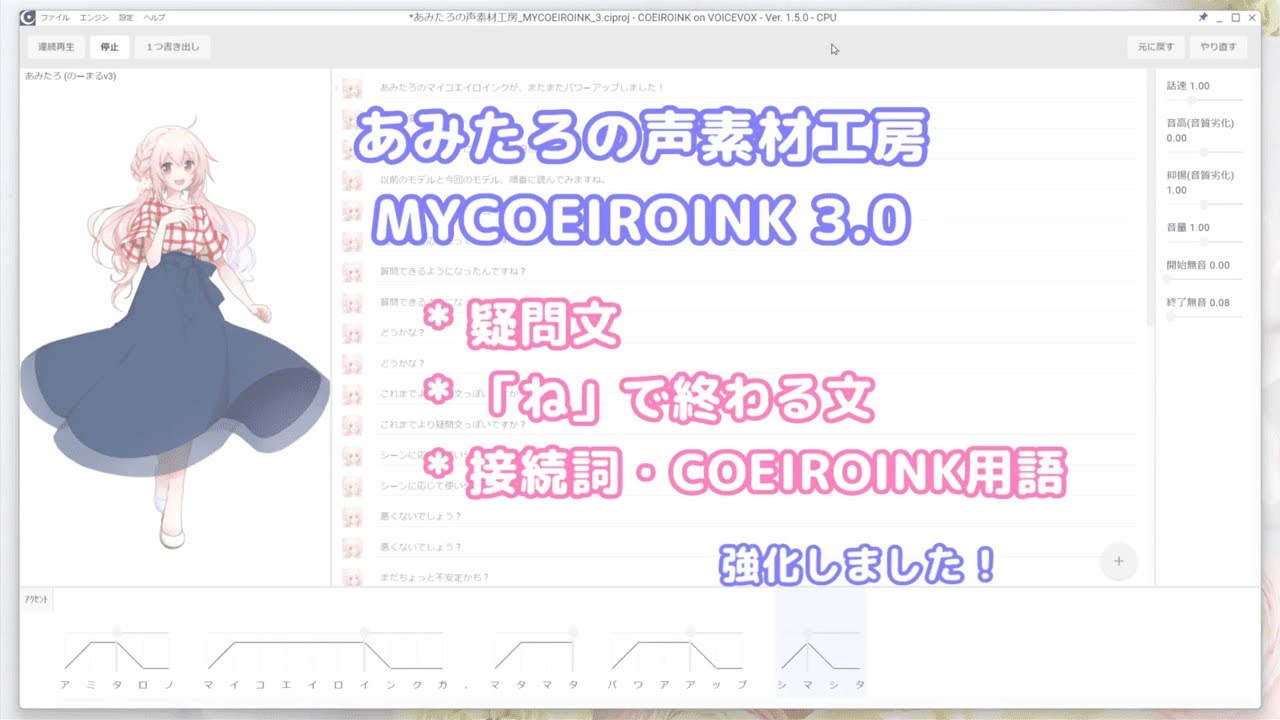Adjust the 抑揚 intonation slider
Image resolution: width=1280 pixels, height=720 pixels.
[1204, 204]
